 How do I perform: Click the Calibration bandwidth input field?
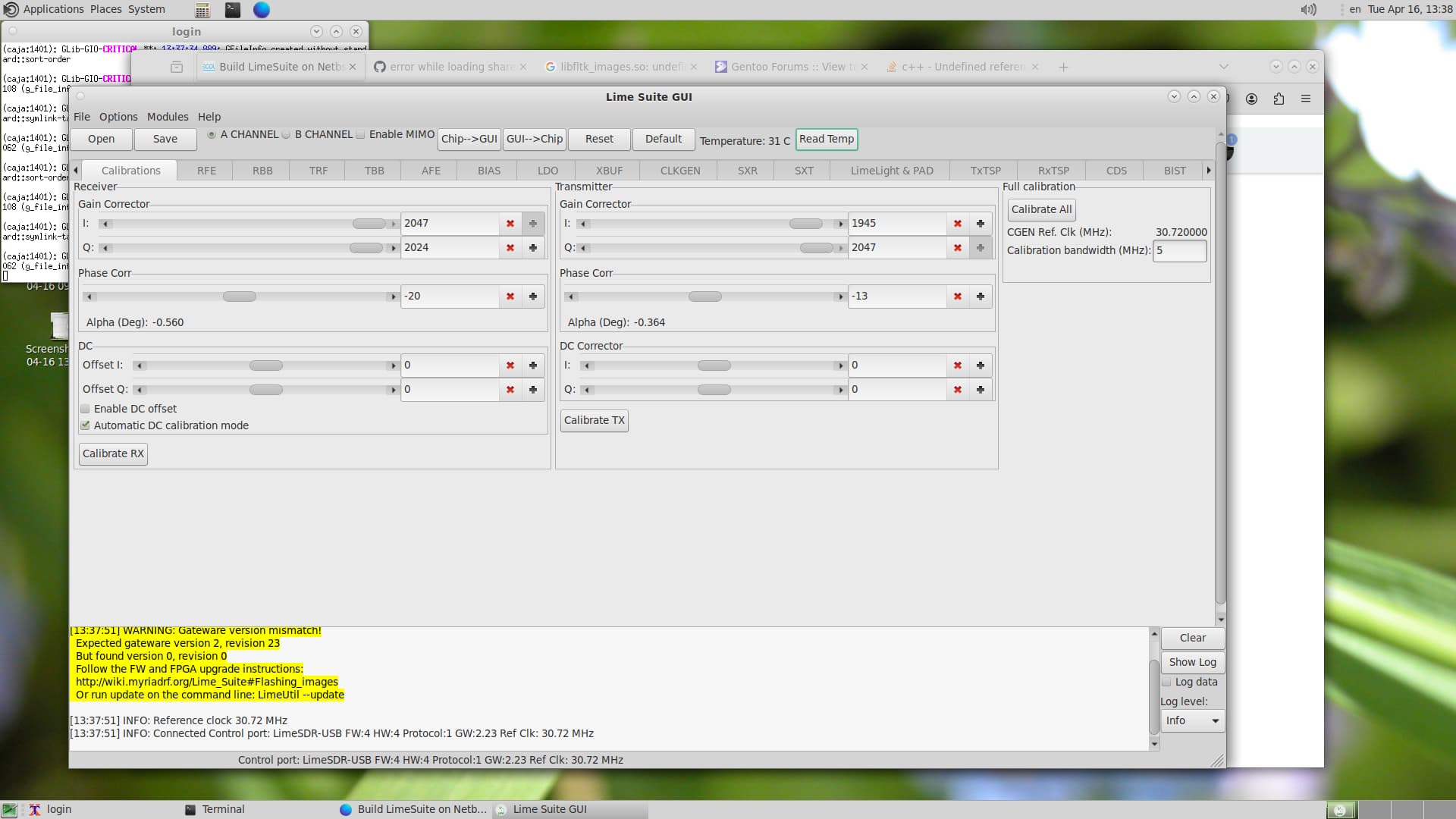point(1180,251)
